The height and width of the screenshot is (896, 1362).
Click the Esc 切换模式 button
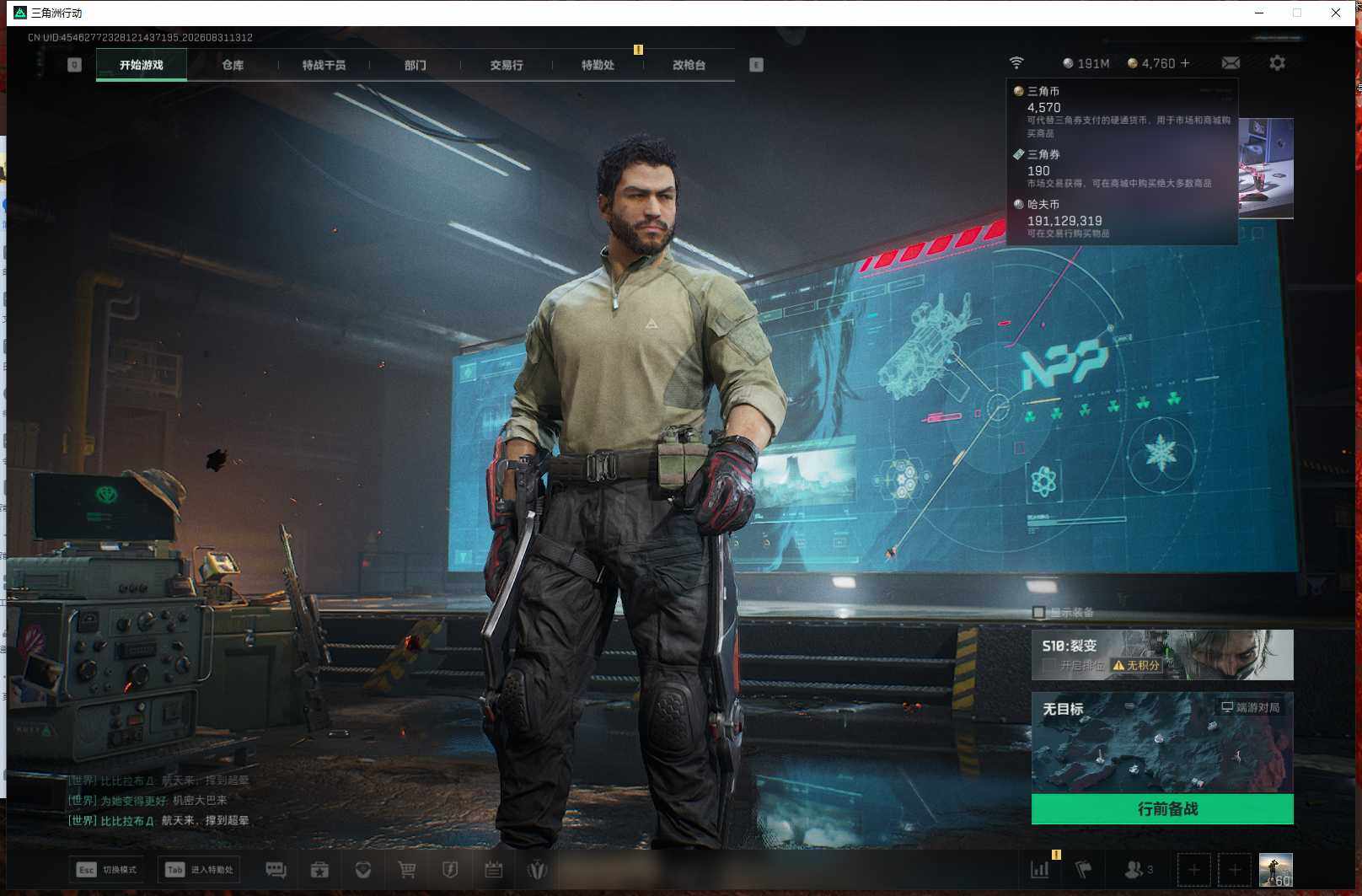tap(106, 870)
